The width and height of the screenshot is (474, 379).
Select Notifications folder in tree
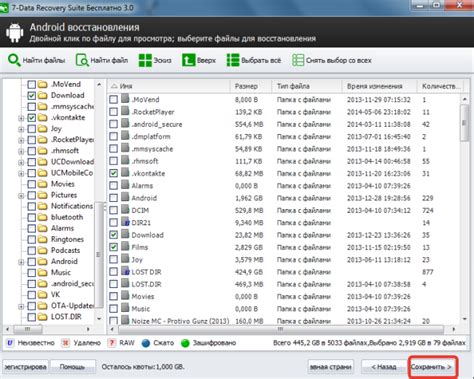tap(72, 206)
